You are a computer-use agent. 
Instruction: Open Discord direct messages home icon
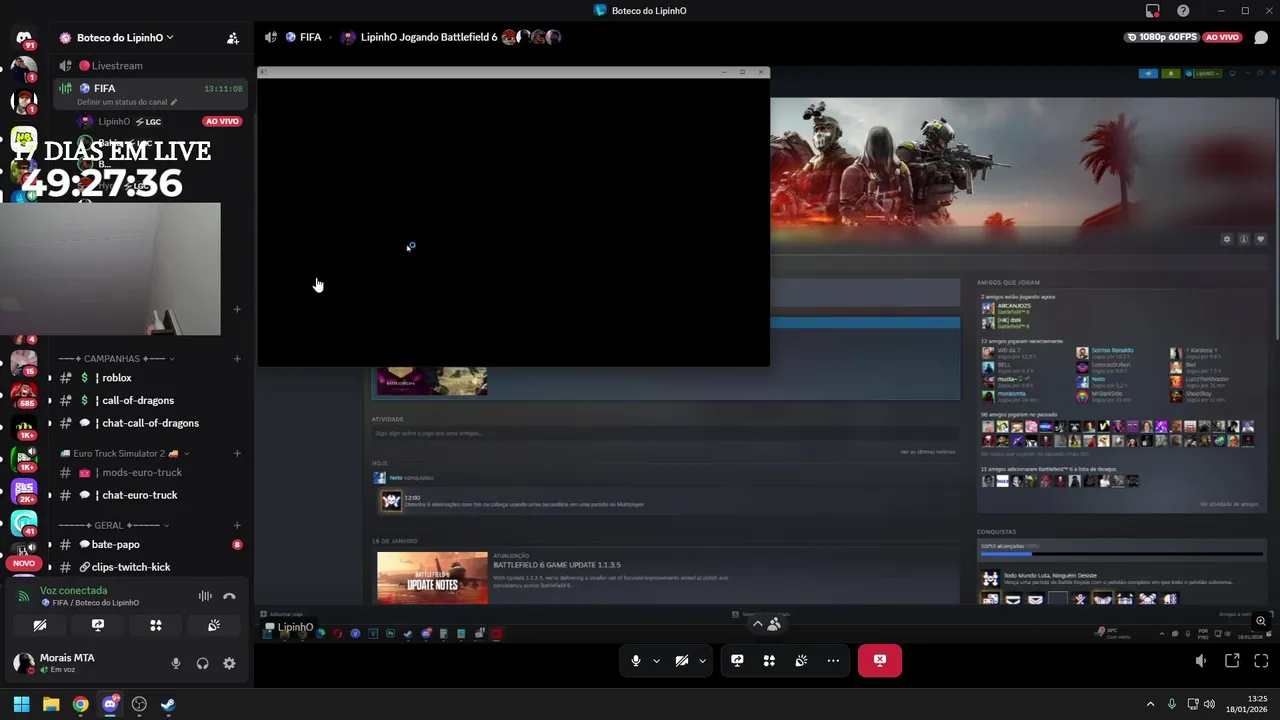coord(24,38)
